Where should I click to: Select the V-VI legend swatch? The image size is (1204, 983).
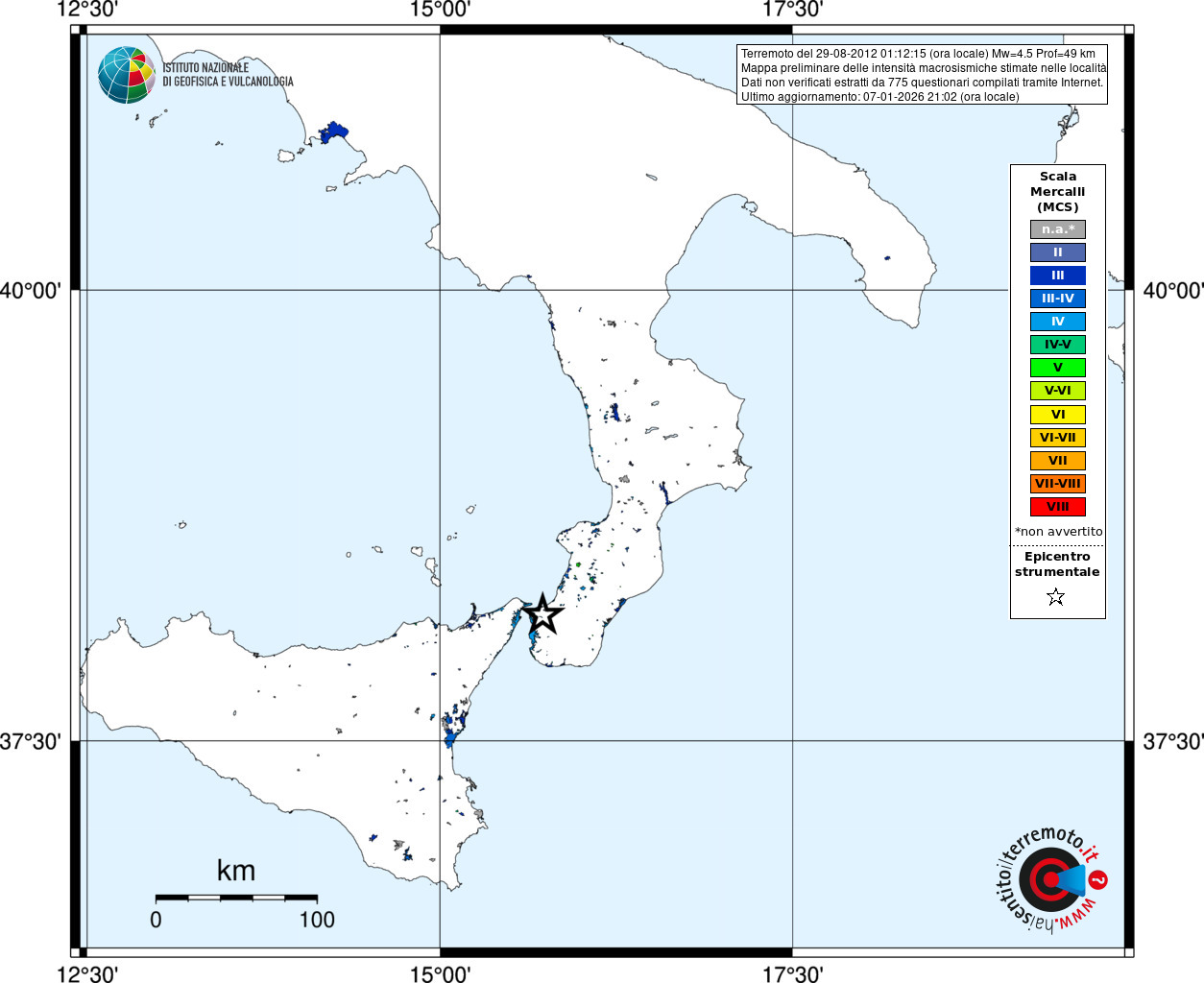(1058, 391)
